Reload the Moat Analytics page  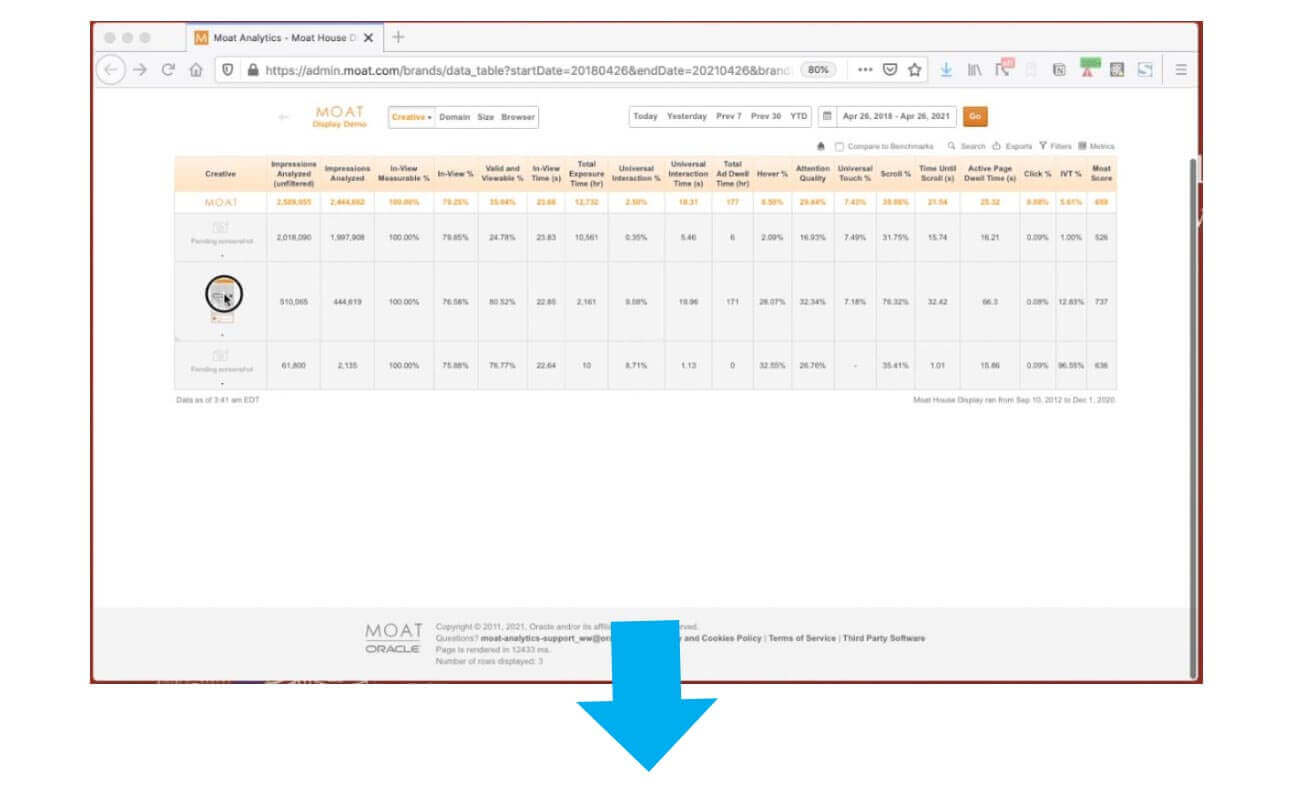(x=169, y=70)
